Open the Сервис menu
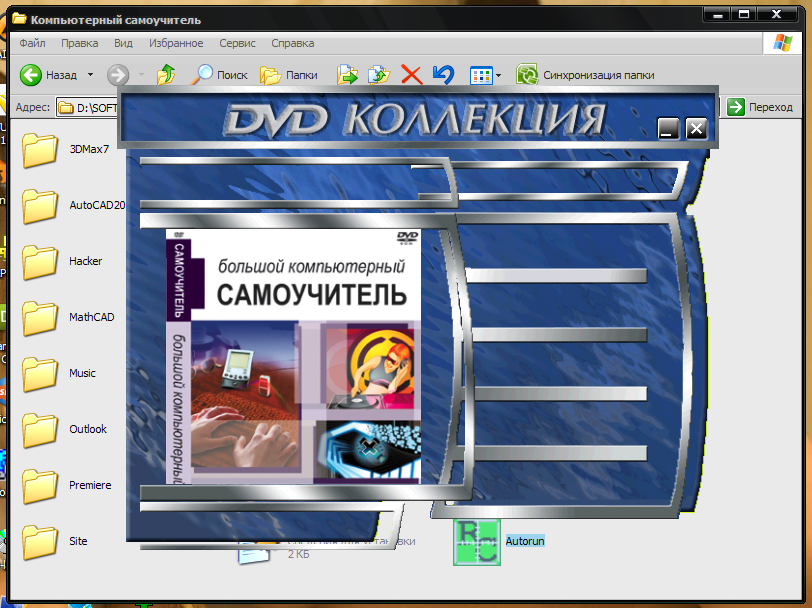 (237, 44)
